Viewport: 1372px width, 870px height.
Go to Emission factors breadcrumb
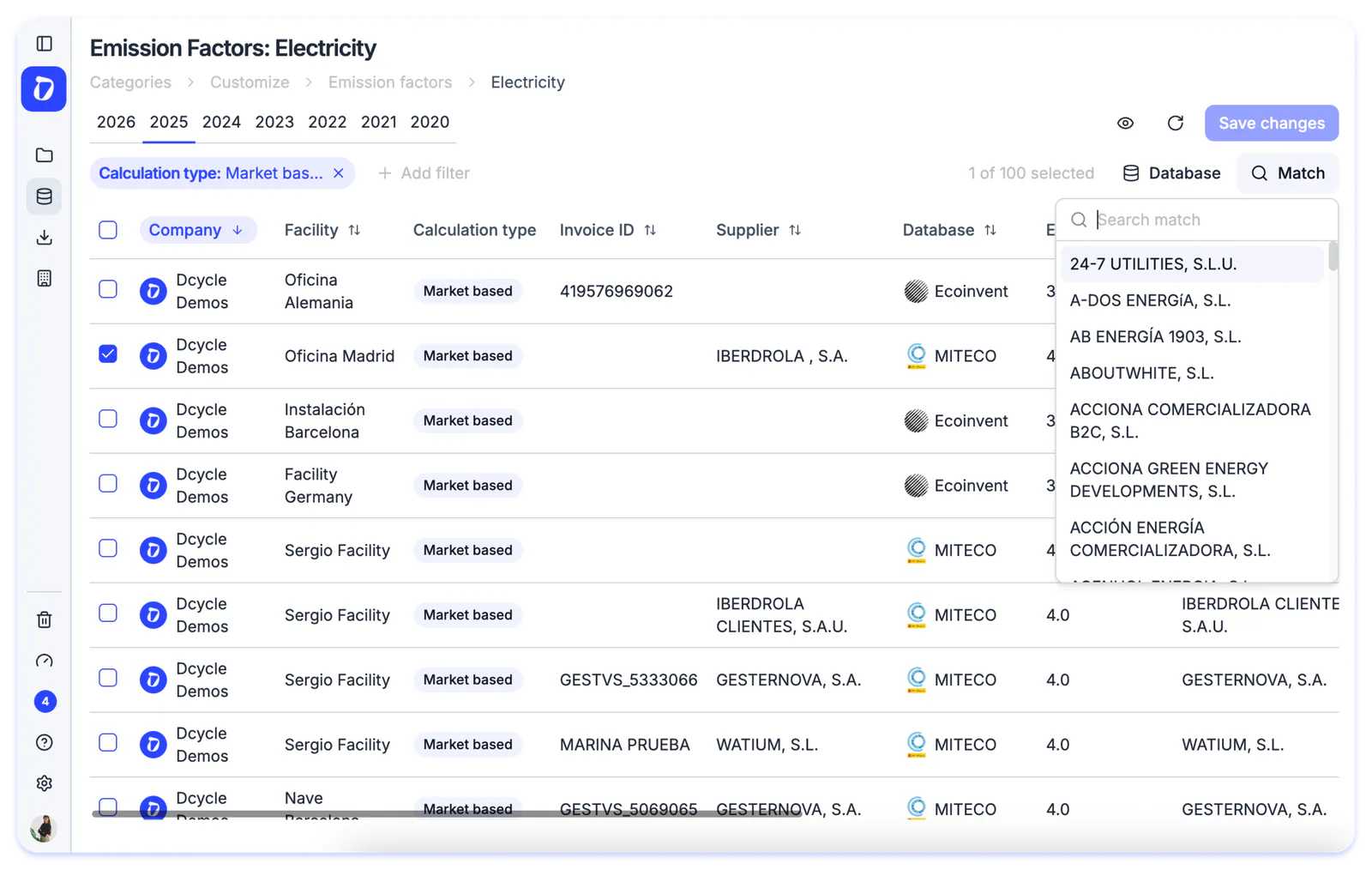390,82
